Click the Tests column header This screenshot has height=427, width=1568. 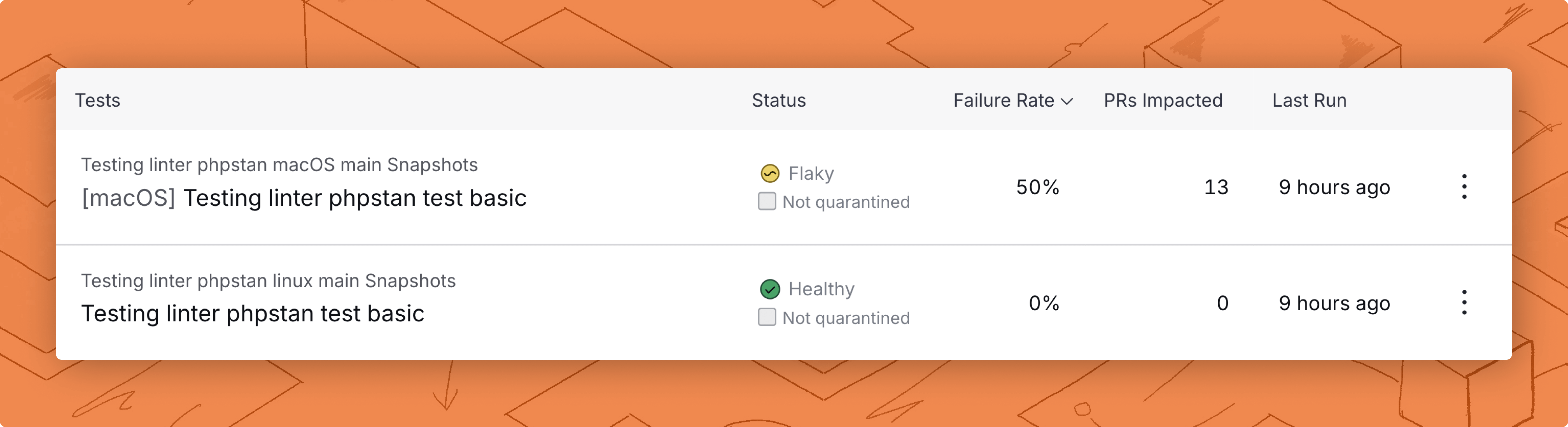pyautogui.click(x=97, y=101)
